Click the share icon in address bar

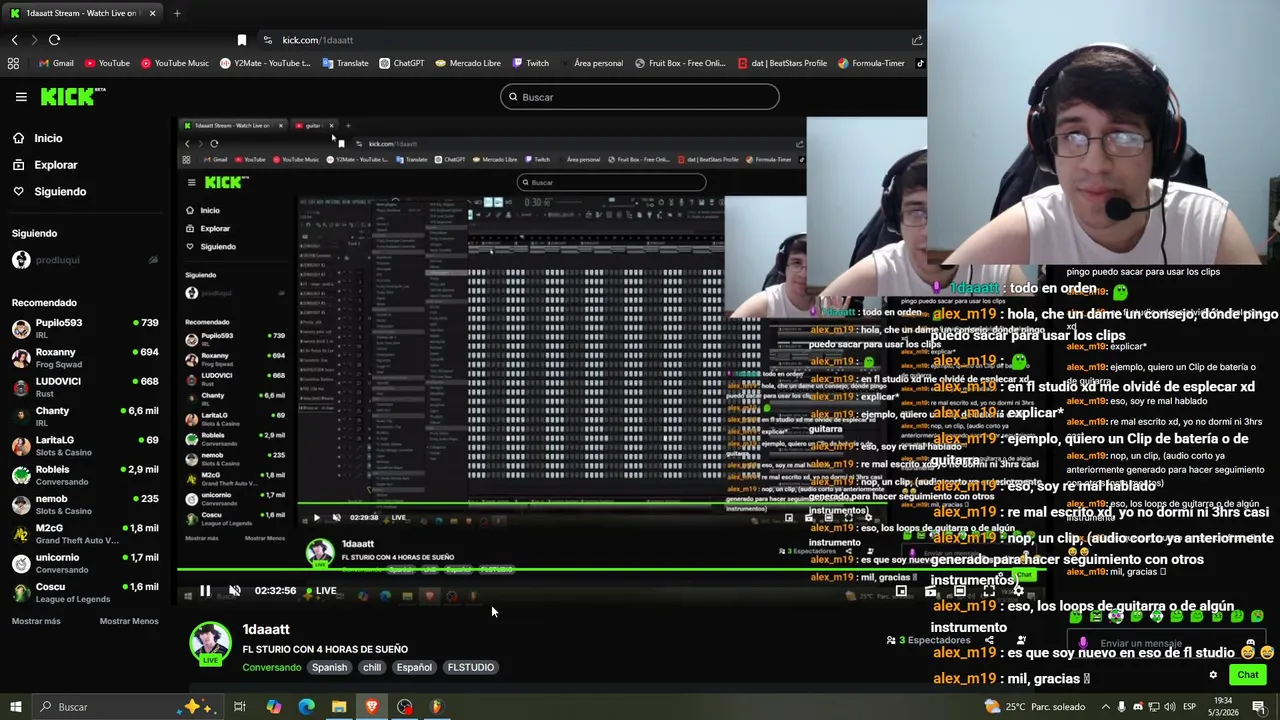pyautogui.click(x=916, y=40)
